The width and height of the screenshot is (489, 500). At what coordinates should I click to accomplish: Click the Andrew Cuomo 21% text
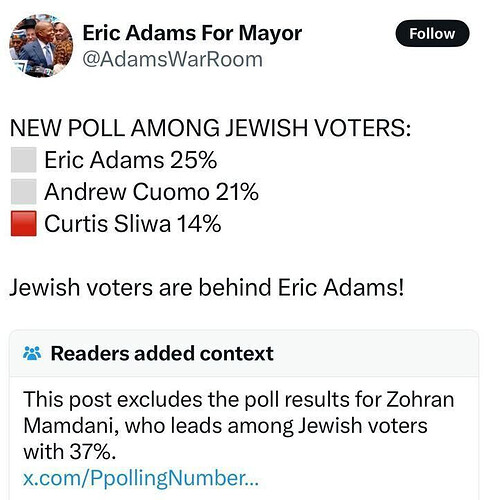click(x=151, y=192)
